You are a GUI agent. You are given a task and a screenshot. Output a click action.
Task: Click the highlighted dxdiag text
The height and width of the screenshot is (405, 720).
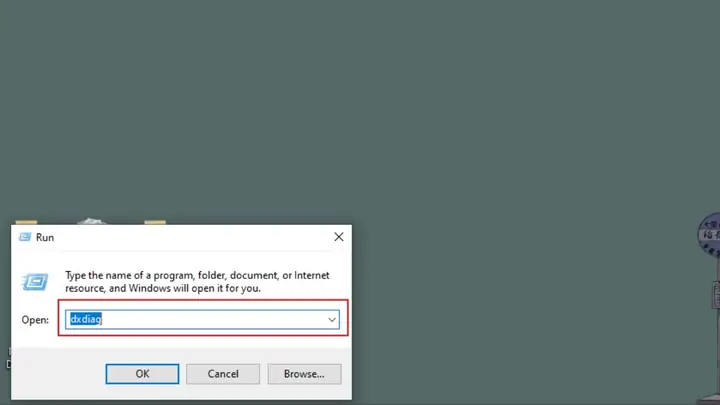pyautogui.click(x=85, y=319)
